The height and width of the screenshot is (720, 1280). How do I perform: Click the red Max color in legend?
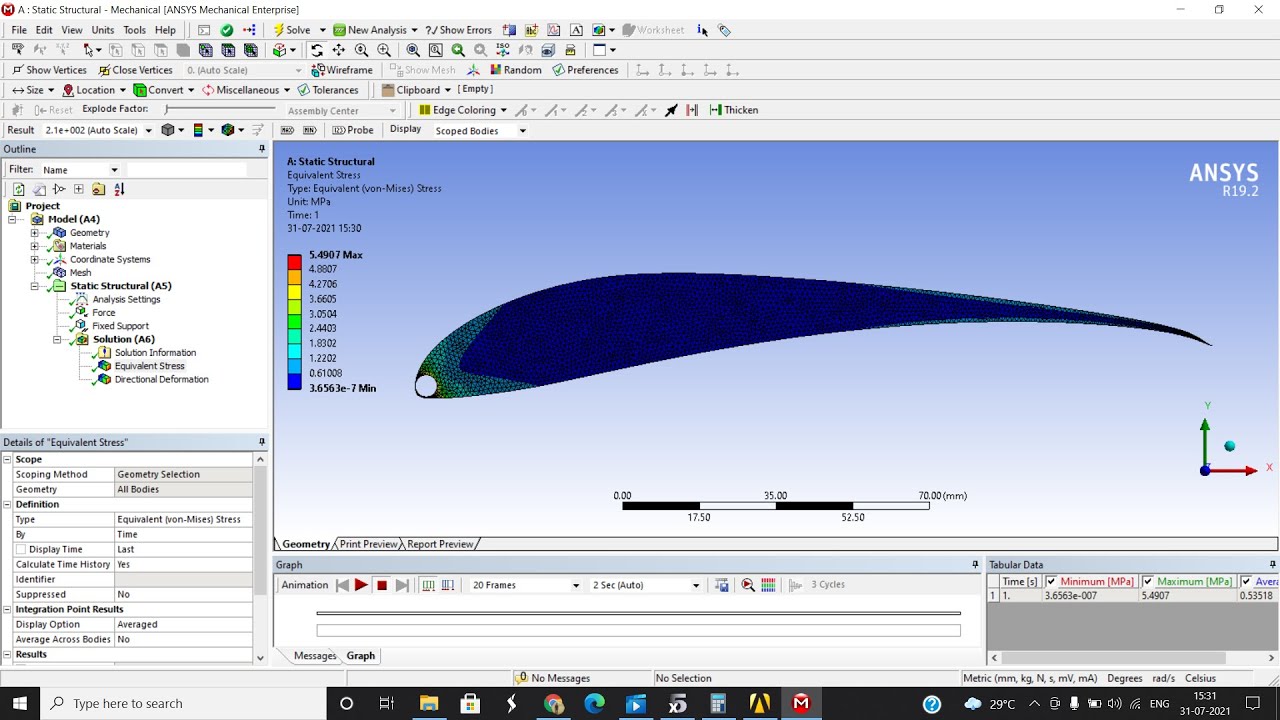point(294,262)
